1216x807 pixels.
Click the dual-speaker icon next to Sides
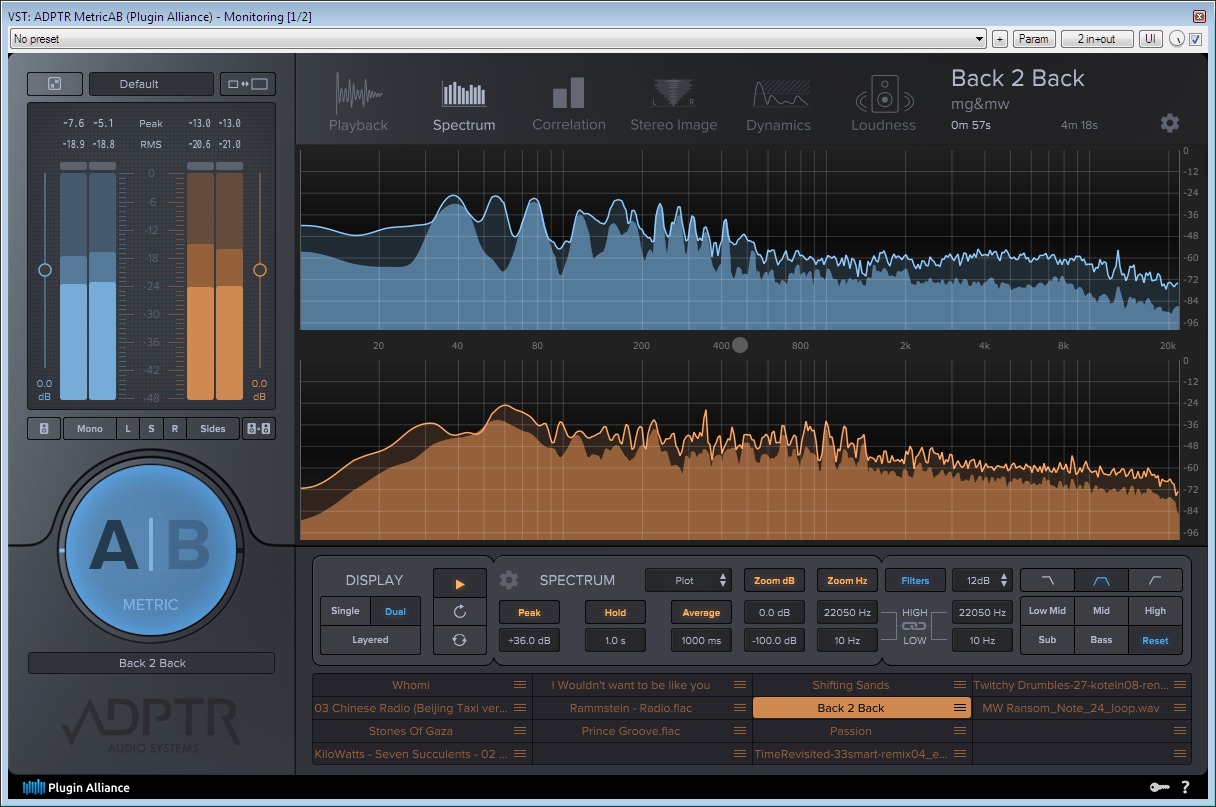pos(259,428)
